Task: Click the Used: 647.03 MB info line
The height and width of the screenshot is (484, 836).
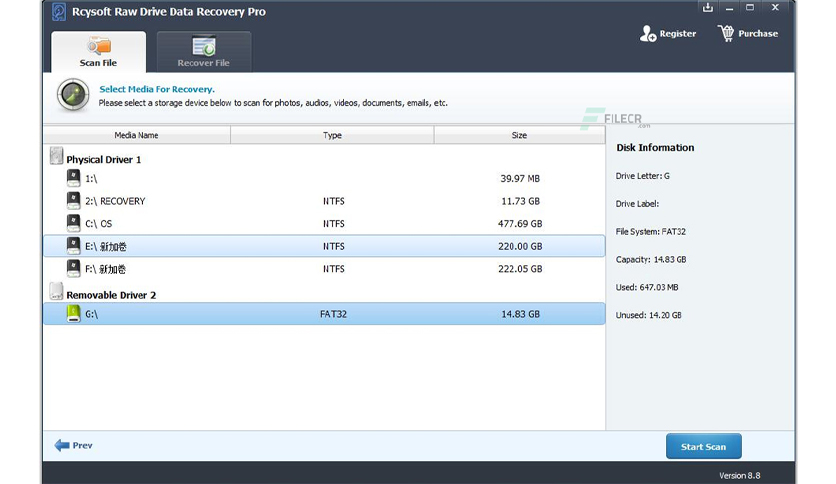Action: tap(647, 287)
